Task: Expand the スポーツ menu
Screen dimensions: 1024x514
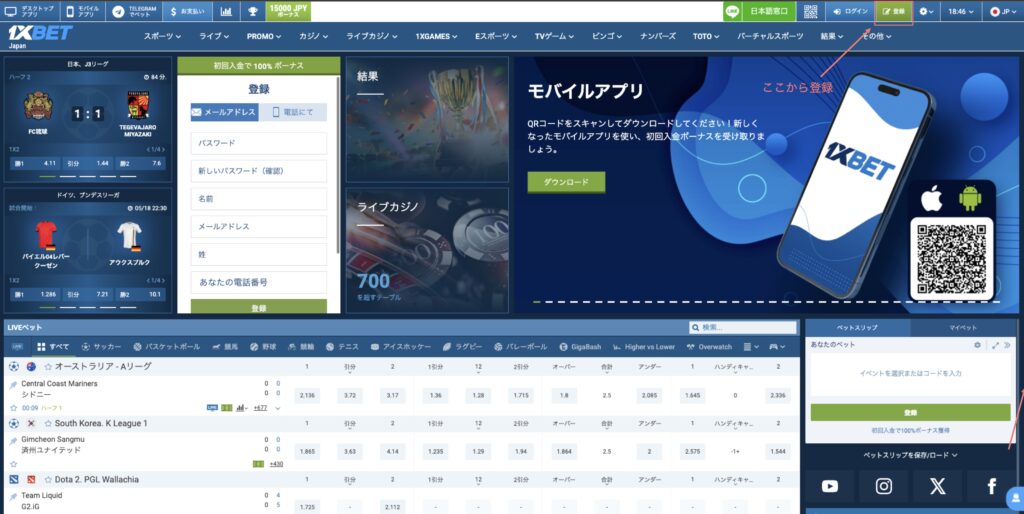Action: (x=162, y=37)
